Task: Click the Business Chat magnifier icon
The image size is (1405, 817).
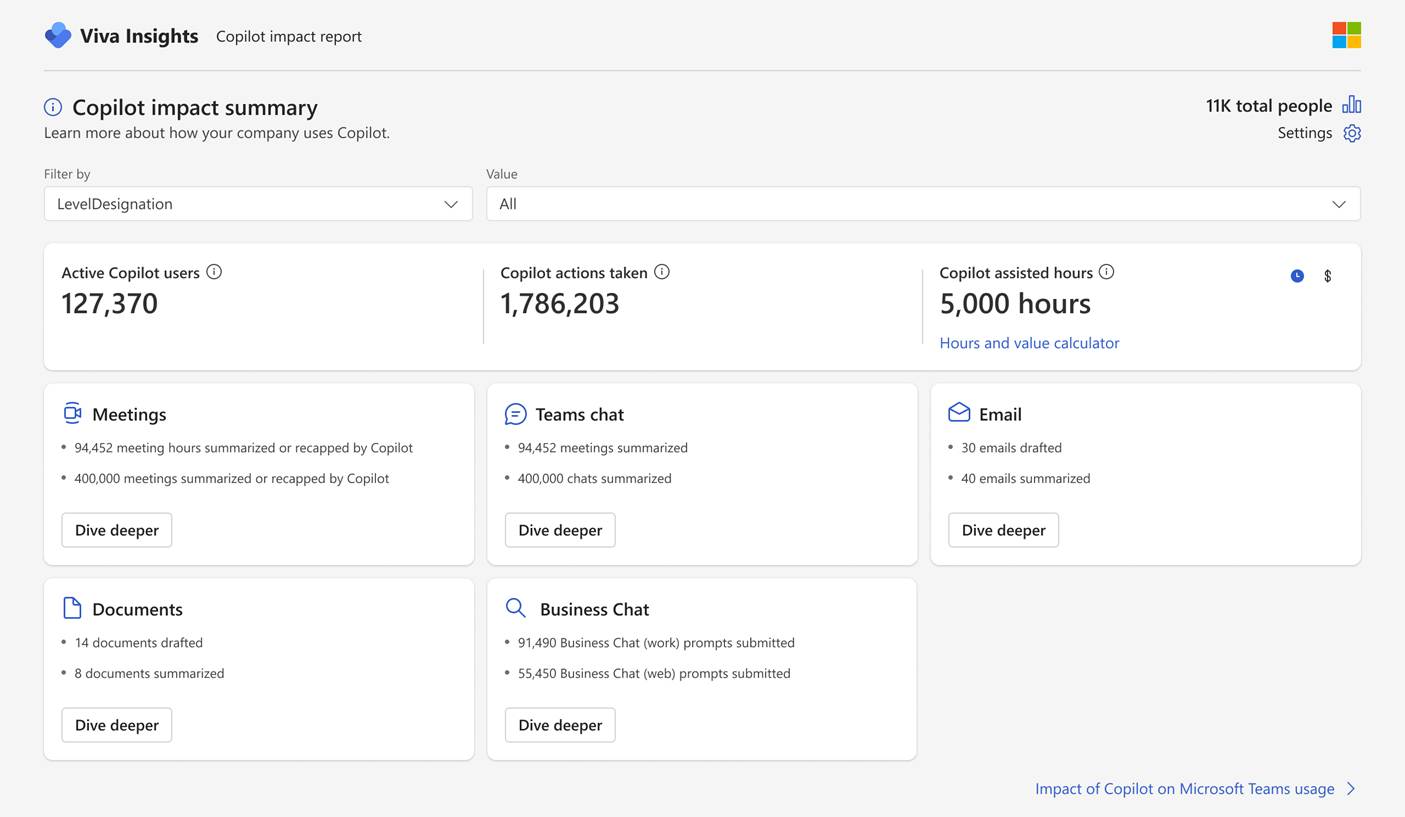Action: tap(515, 608)
